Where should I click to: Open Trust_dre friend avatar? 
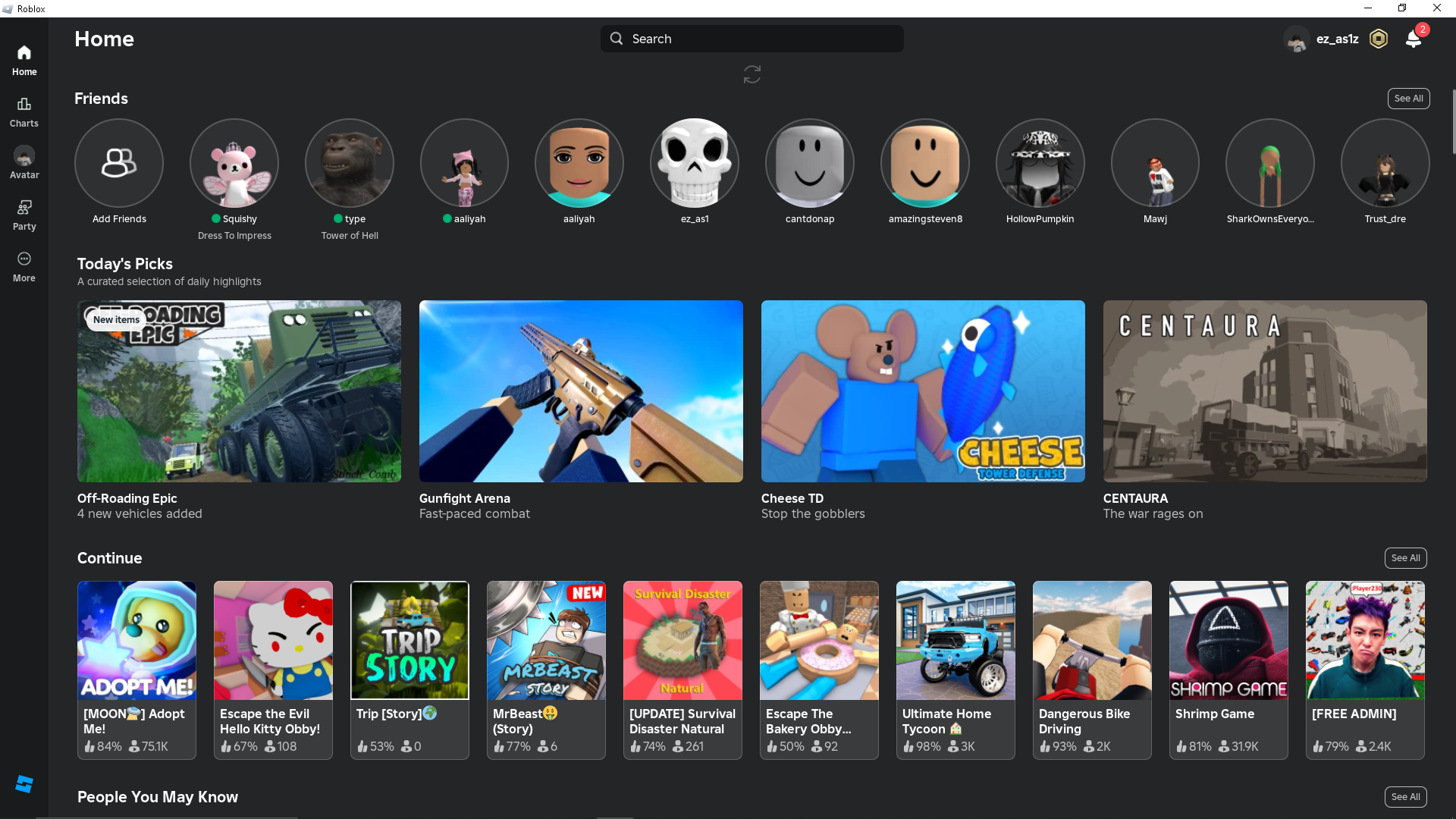pyautogui.click(x=1385, y=163)
